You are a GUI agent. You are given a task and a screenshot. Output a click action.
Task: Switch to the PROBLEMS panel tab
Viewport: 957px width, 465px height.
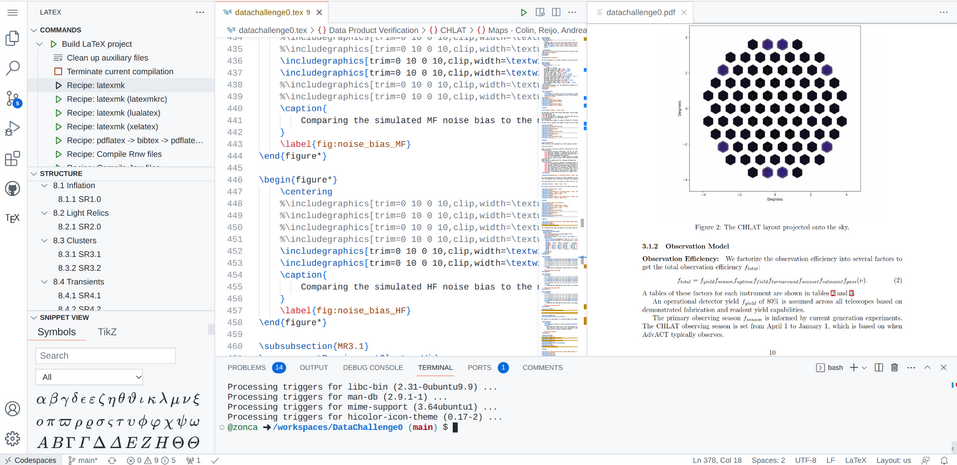[246, 368]
